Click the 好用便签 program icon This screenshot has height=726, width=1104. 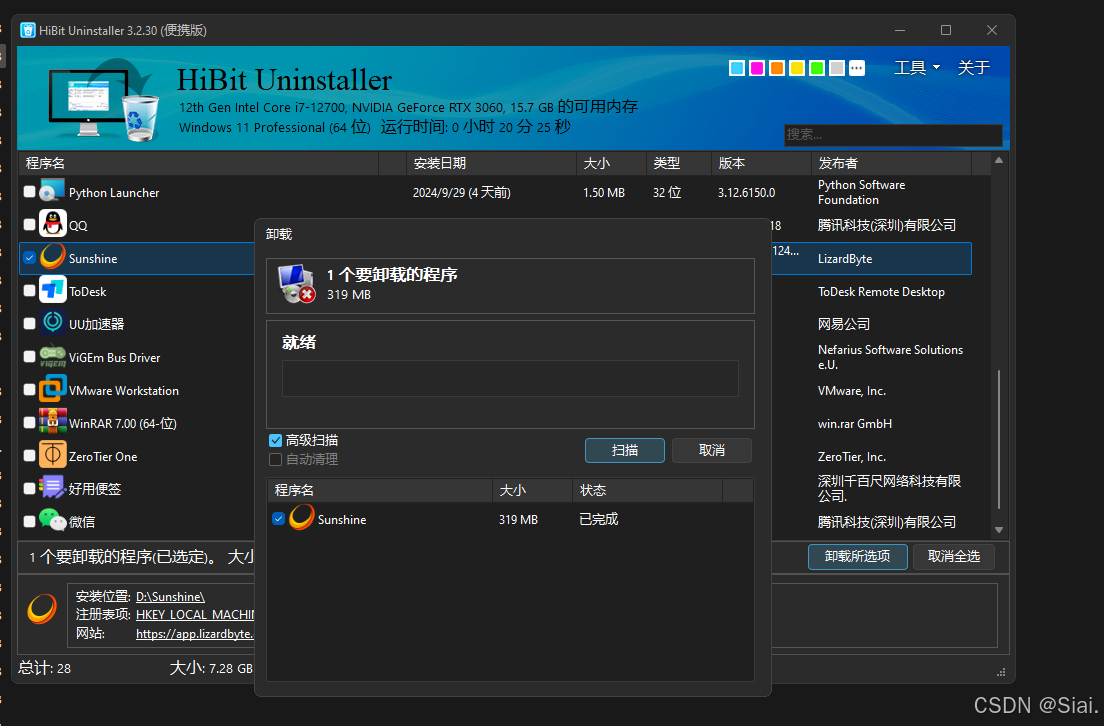pos(52,488)
